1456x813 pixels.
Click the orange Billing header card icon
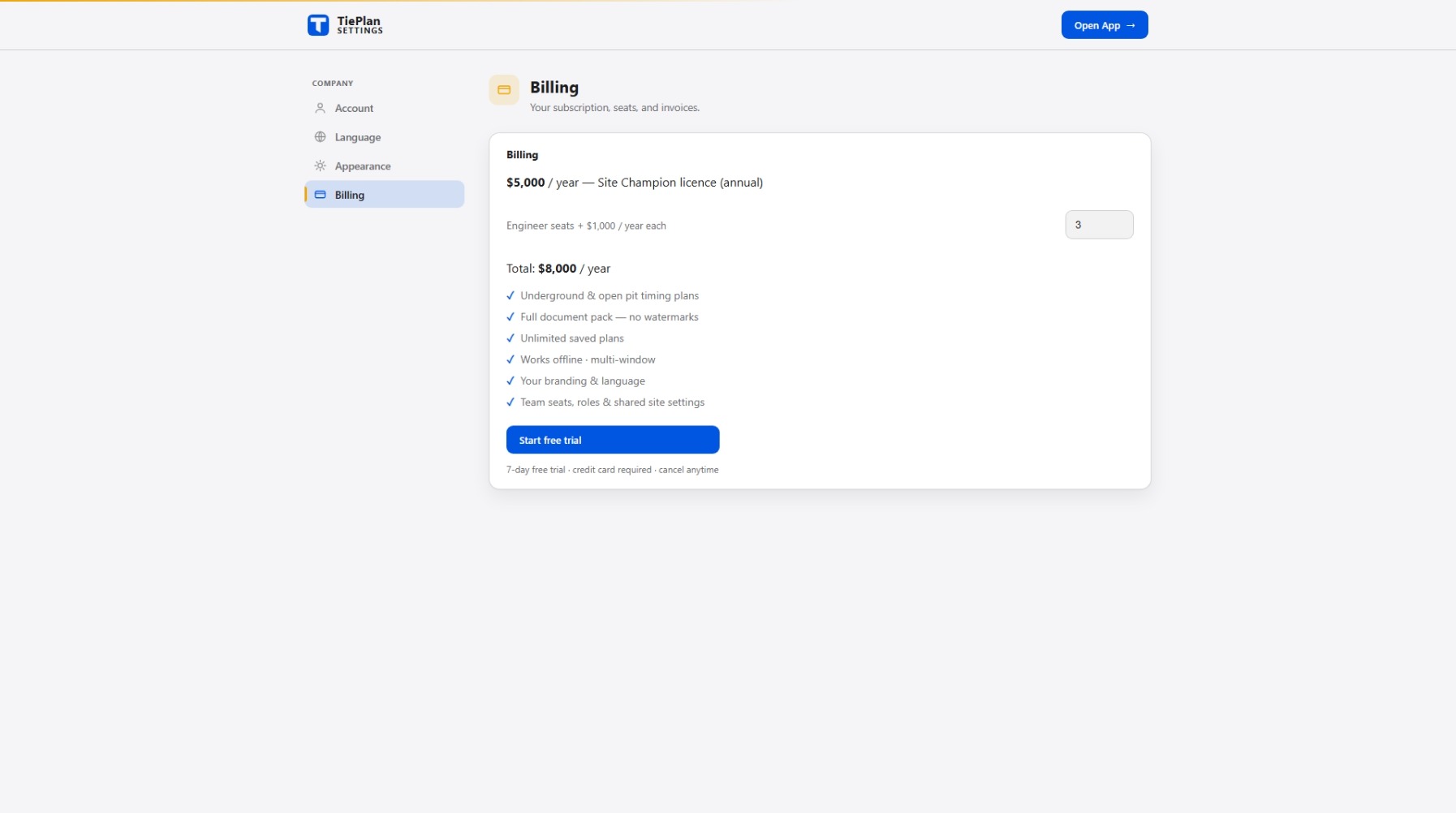[503, 90]
